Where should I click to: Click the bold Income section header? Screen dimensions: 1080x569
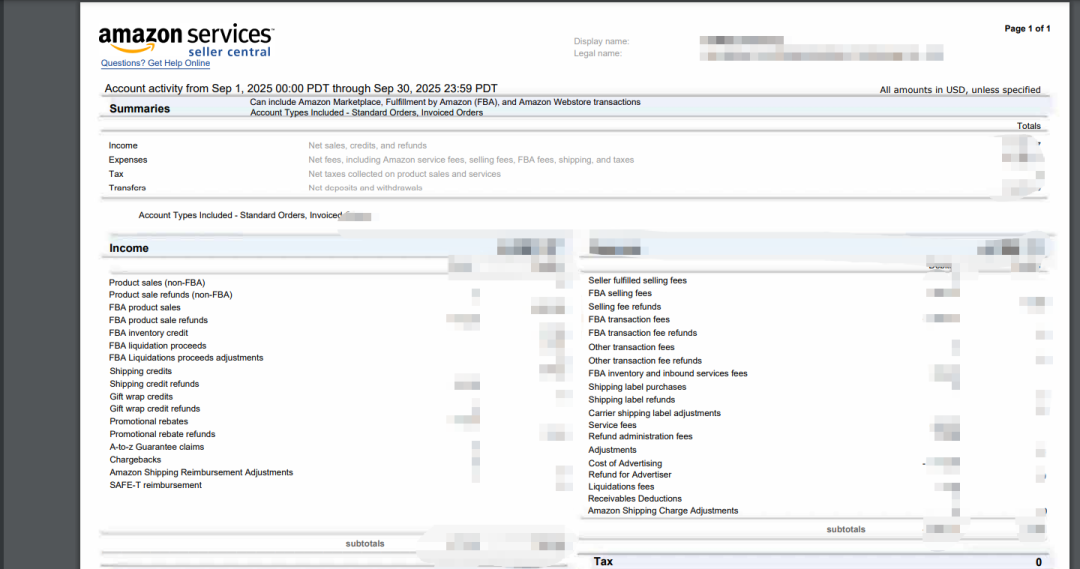tap(129, 248)
